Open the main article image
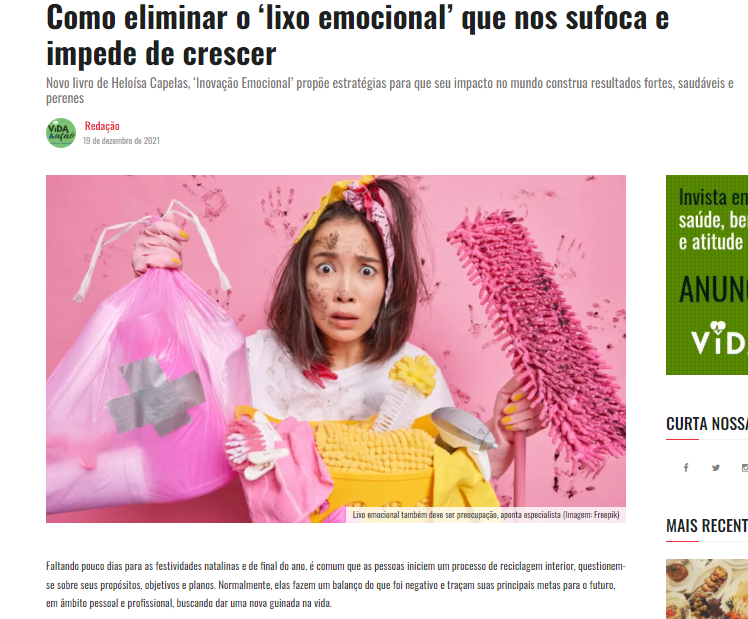Viewport: 748px width, 619px height. point(336,349)
